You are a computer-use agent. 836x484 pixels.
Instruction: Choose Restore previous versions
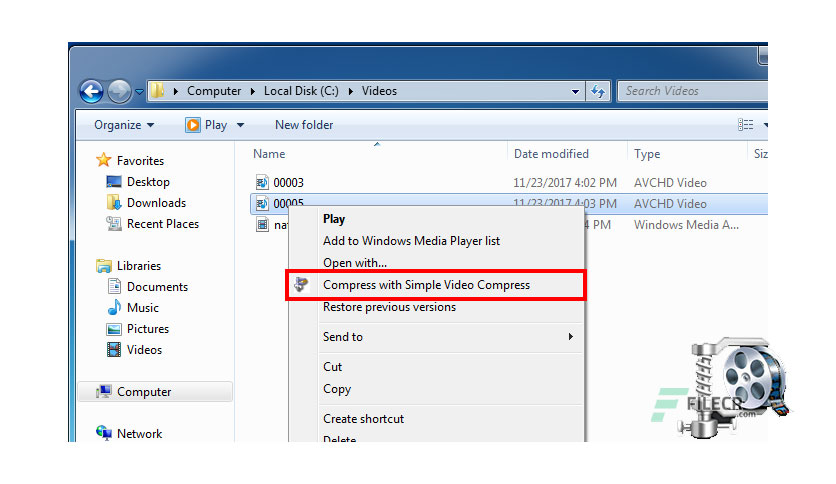(x=389, y=307)
